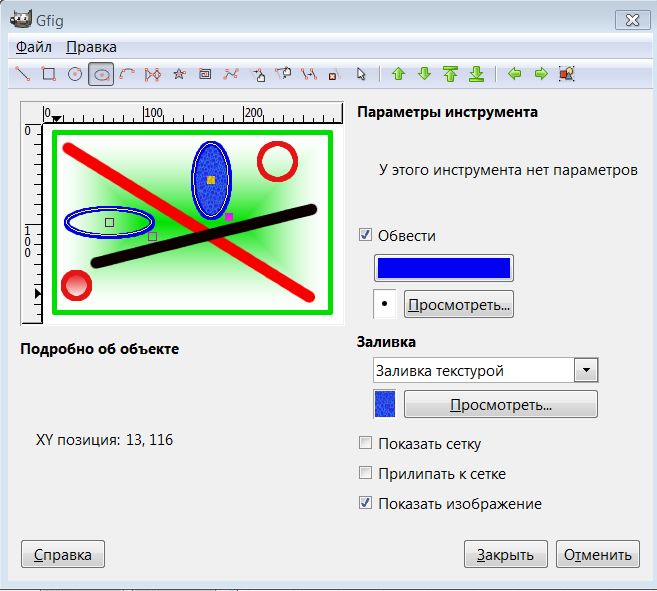
Task: Click the blue stroke color swatch
Action: click(443, 268)
